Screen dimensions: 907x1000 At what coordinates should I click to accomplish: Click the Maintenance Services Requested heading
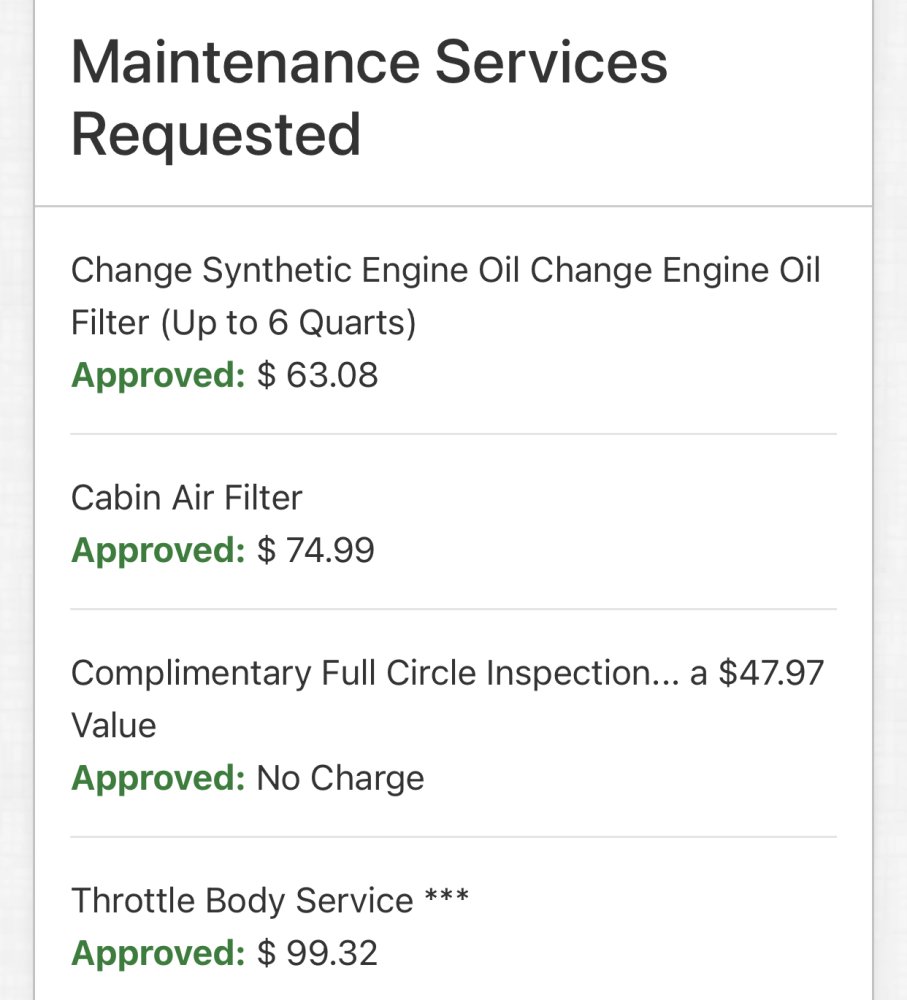coord(369,97)
